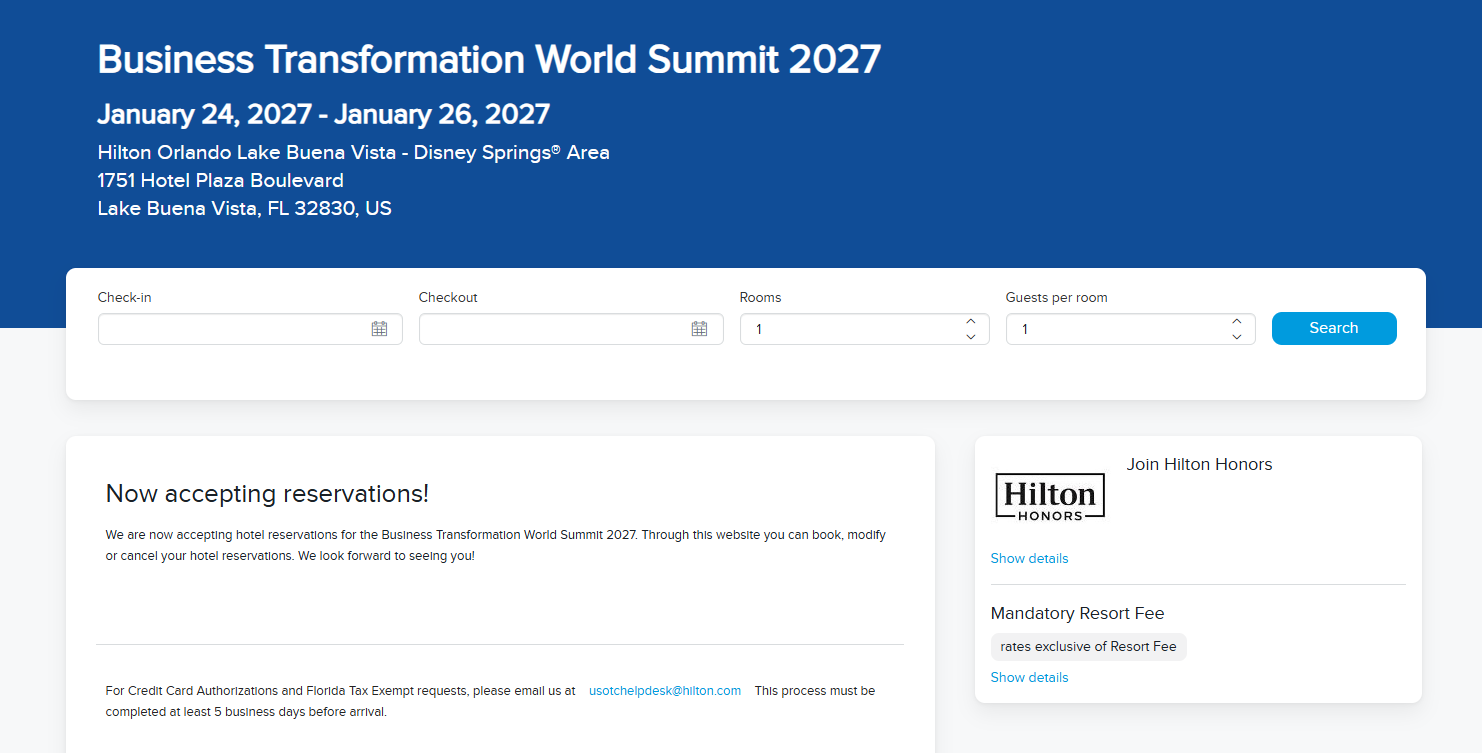Open the Check-in calendar picker icon
The image size is (1482, 753).
point(379,329)
